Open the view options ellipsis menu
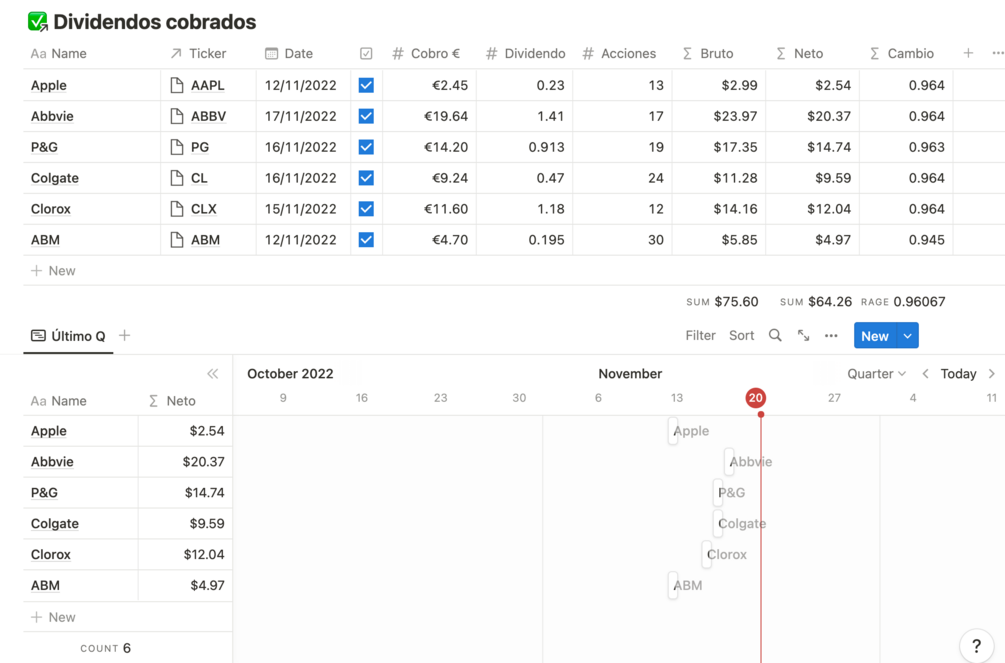Viewport: 1005px width, 663px height. [x=831, y=335]
